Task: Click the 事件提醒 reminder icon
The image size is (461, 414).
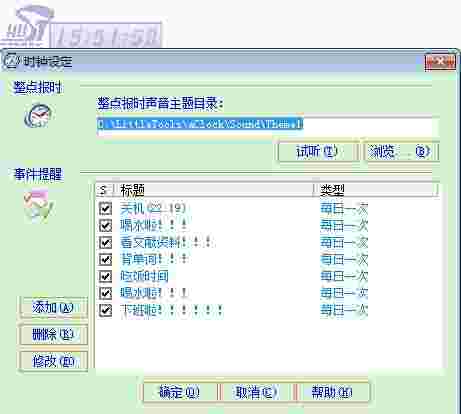Action: coord(38,206)
